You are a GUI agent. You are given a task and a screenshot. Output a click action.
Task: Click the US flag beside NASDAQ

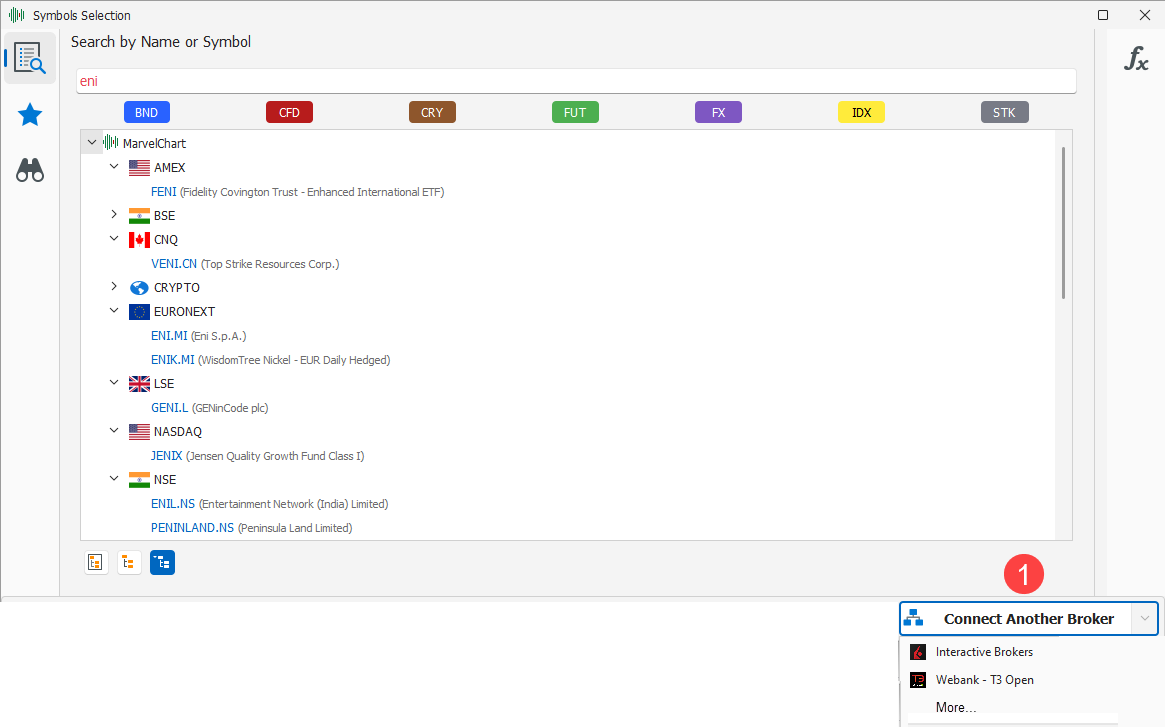139,432
